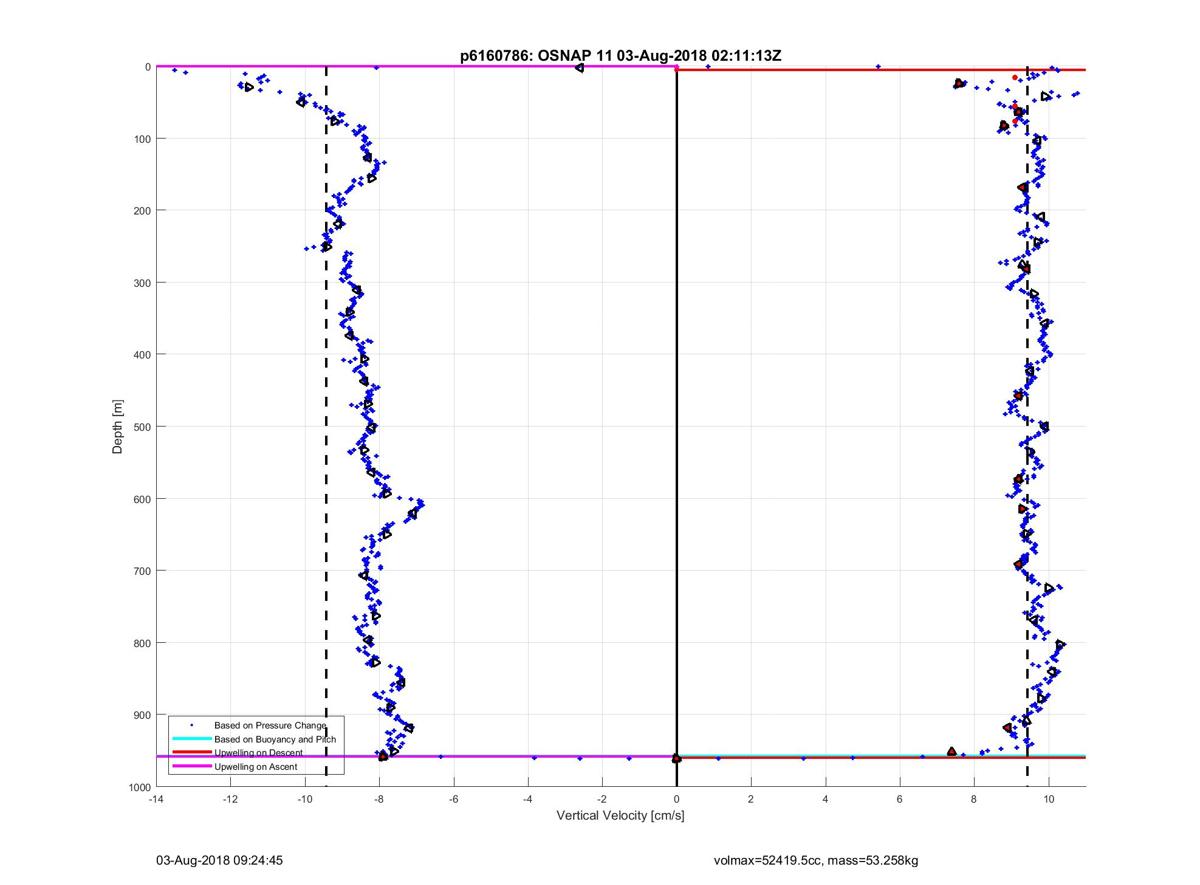
Task: Select legend entry Based on Buoyancy and Pitch
Action: 276,738
